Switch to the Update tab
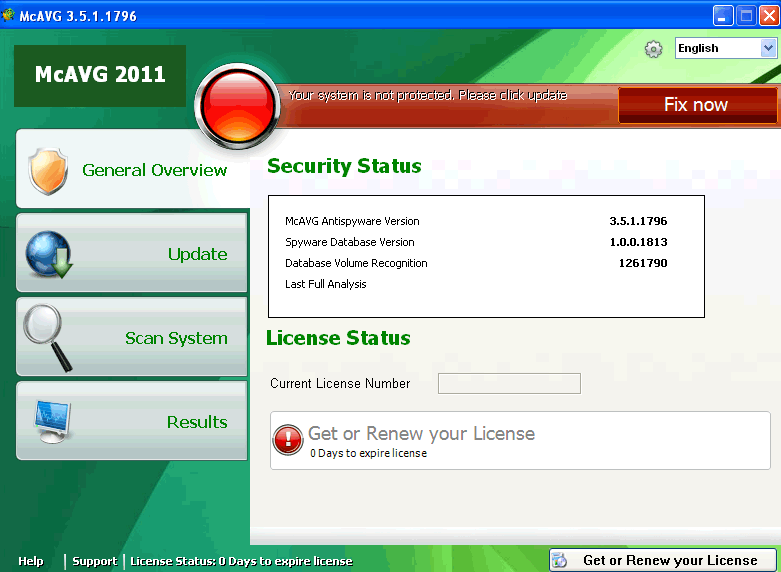Viewport: 781px width, 572px height. click(197, 254)
